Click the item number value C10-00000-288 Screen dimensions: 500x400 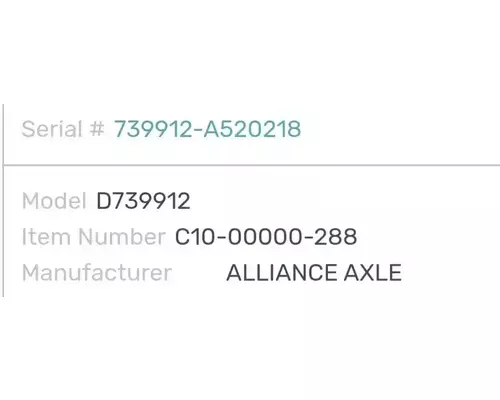[266, 237]
